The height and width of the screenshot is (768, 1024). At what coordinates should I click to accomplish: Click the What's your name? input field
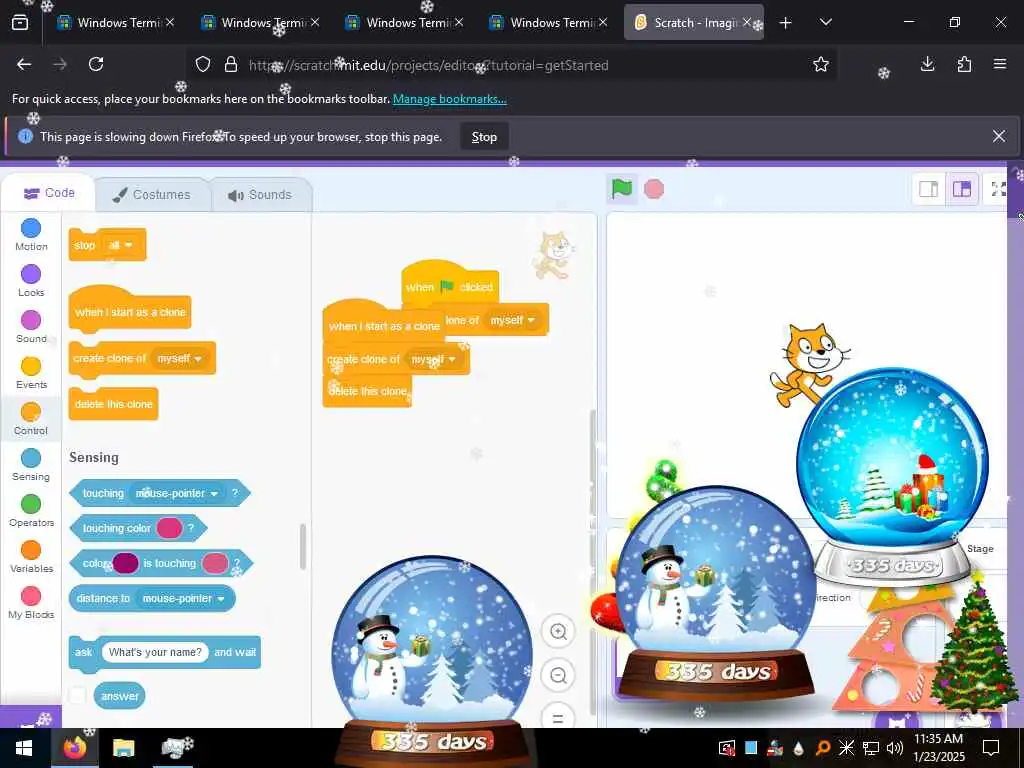click(x=155, y=652)
